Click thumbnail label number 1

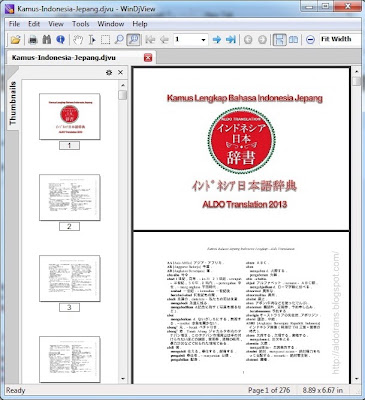69,145
